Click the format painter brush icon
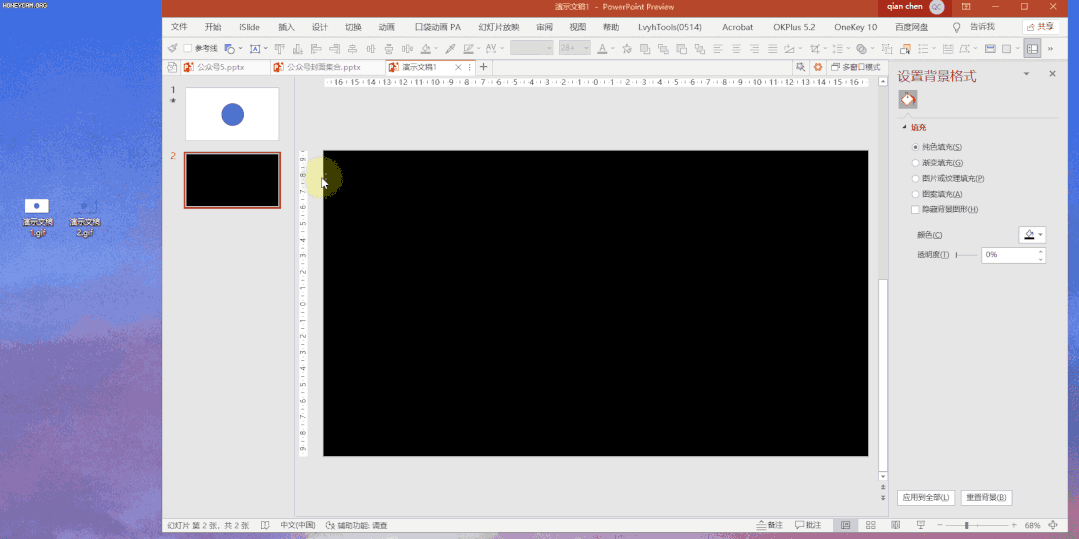The image size is (1079, 539). click(x=173, y=48)
